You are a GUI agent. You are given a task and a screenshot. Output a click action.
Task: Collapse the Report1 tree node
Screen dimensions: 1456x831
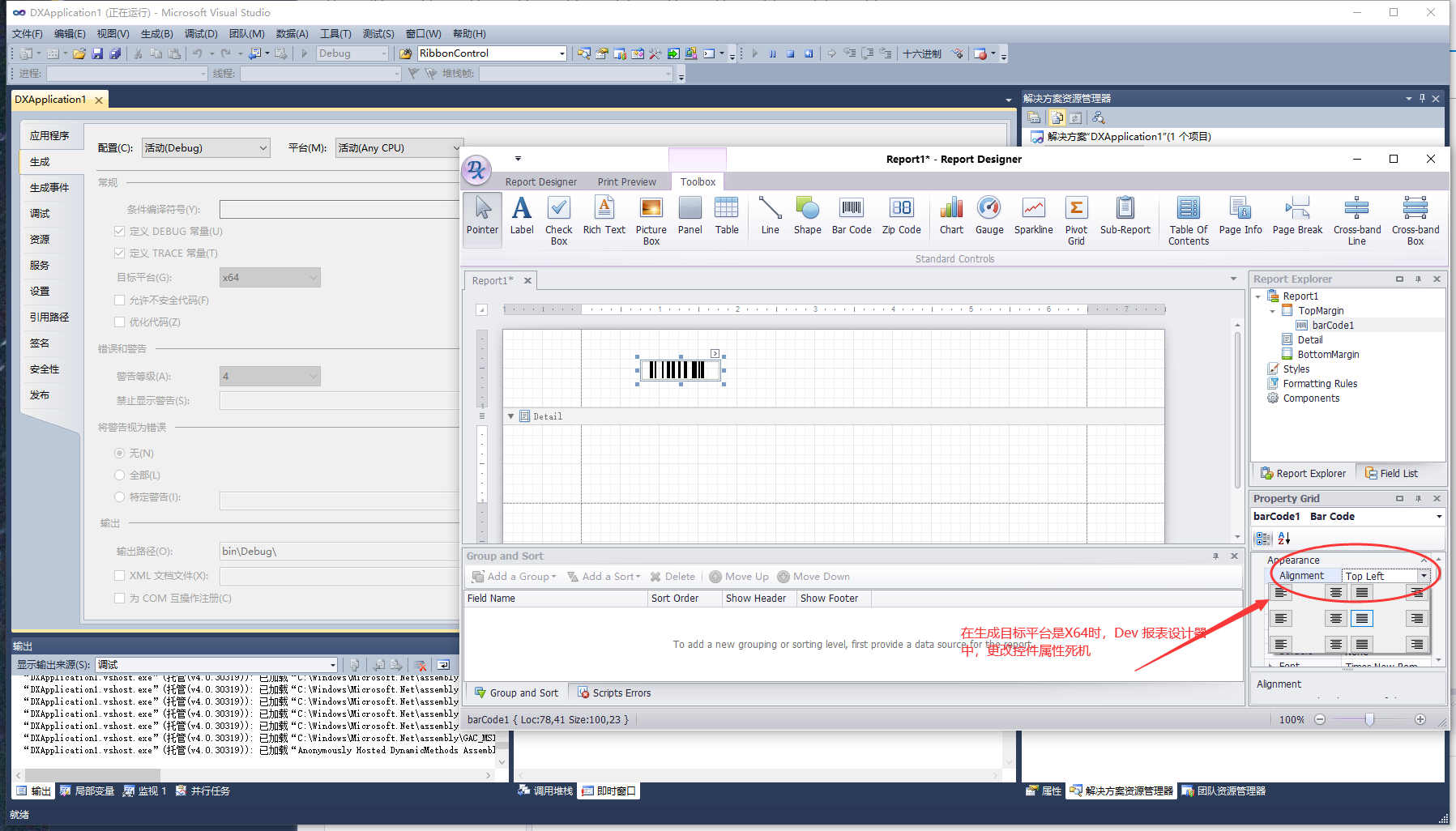tap(1258, 296)
